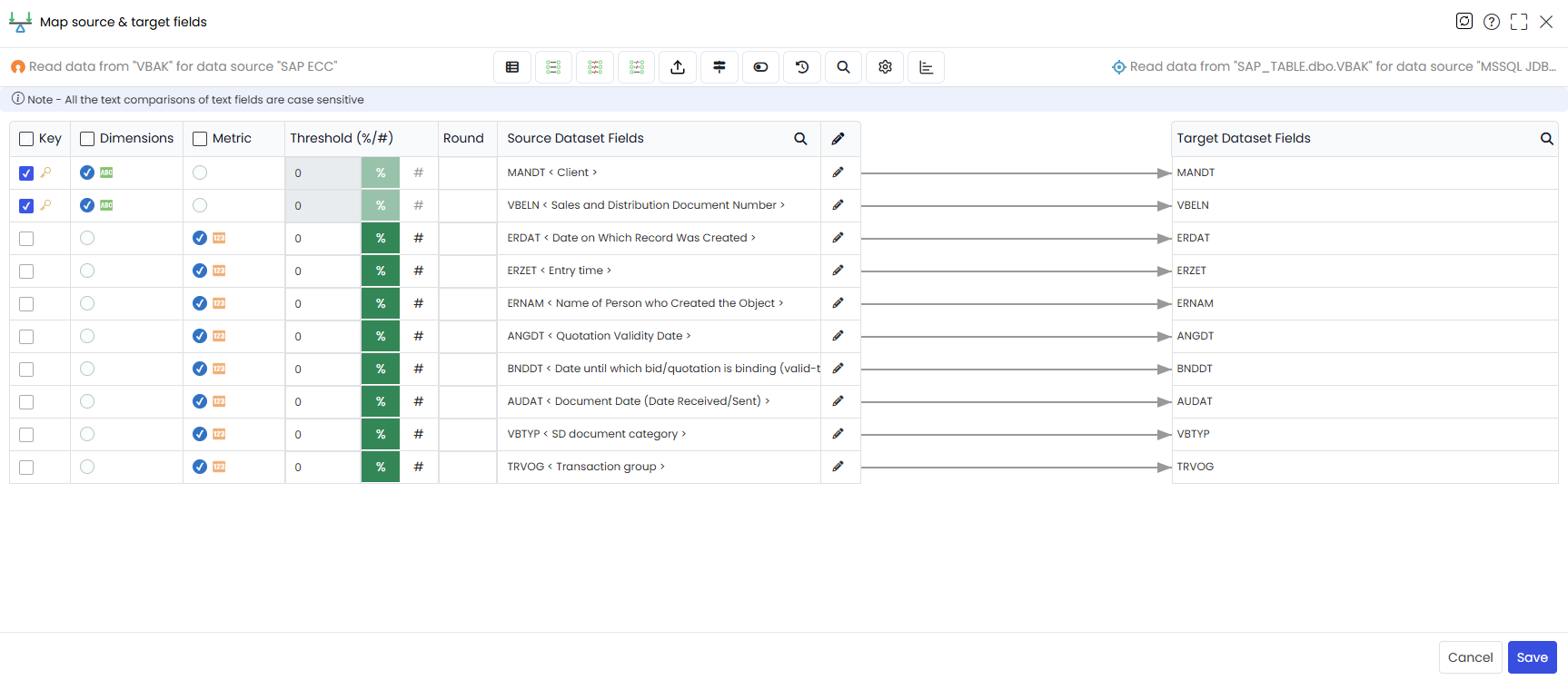Select the Dimensions radio for ANGDT row
The width and height of the screenshot is (1568, 680).
pyautogui.click(x=87, y=336)
